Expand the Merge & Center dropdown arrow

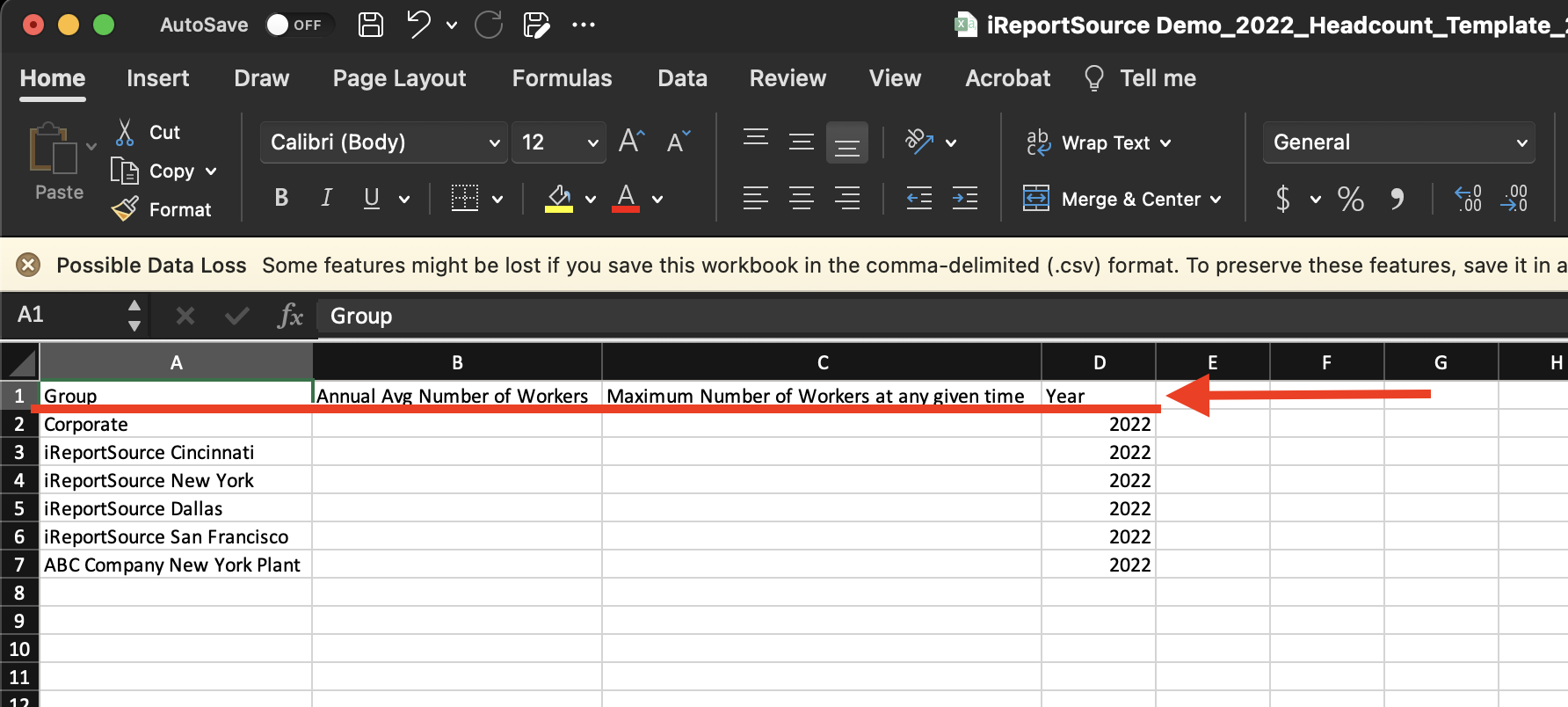pos(1216,200)
